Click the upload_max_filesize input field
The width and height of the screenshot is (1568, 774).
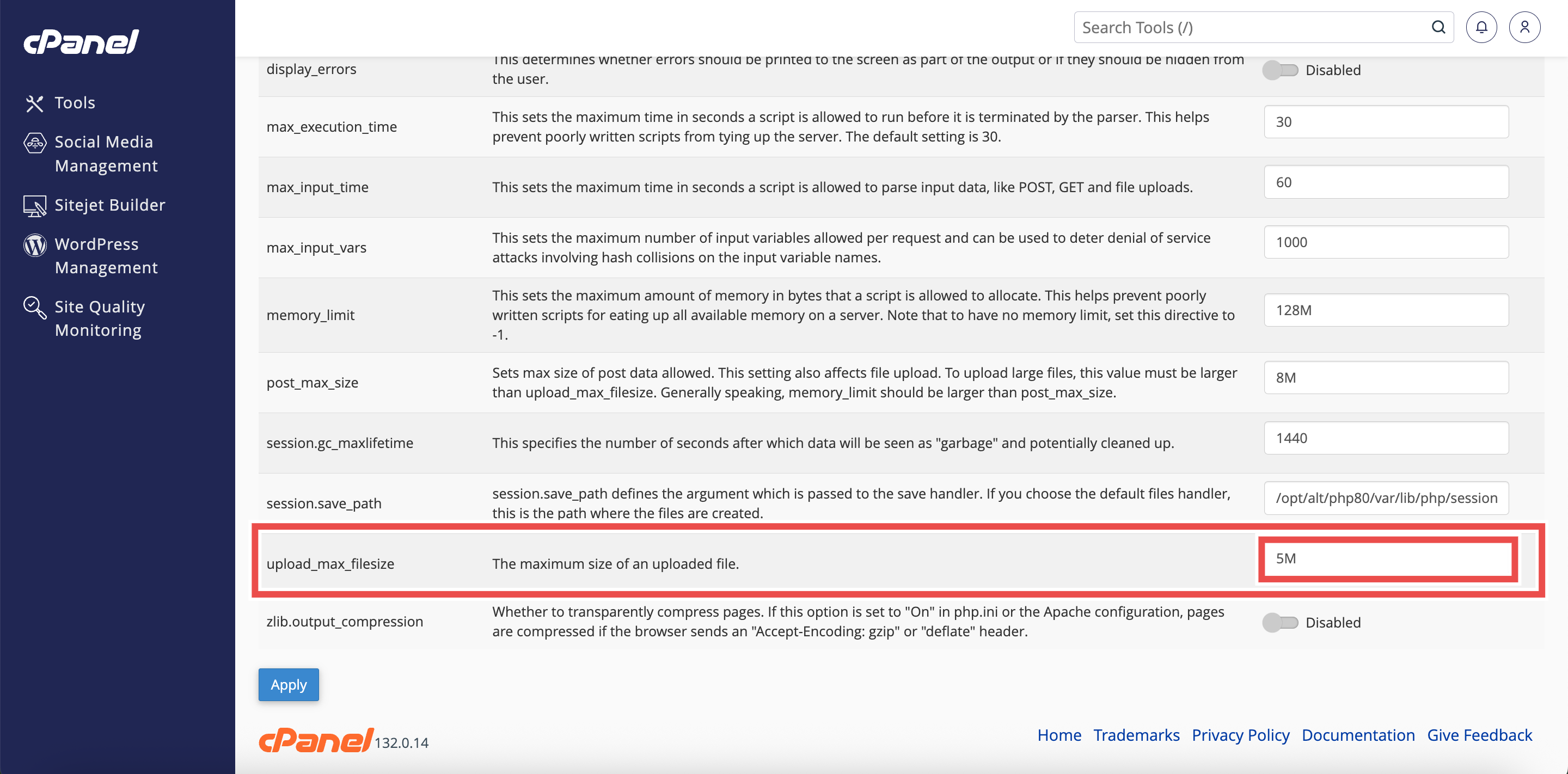pyautogui.click(x=1387, y=558)
